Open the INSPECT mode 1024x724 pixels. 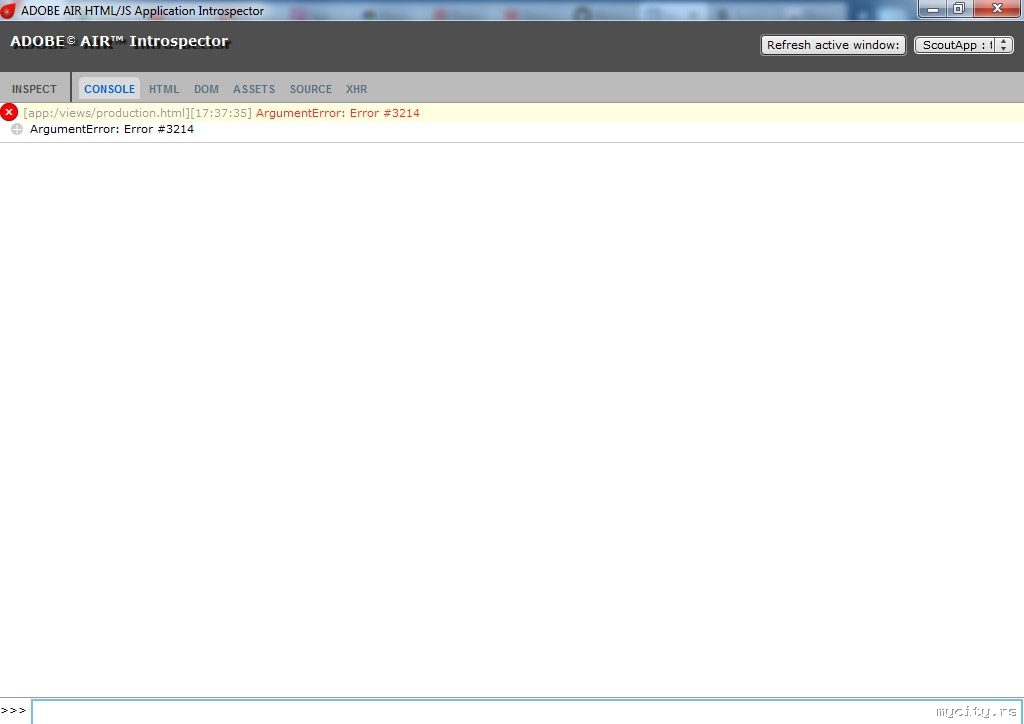(x=34, y=89)
